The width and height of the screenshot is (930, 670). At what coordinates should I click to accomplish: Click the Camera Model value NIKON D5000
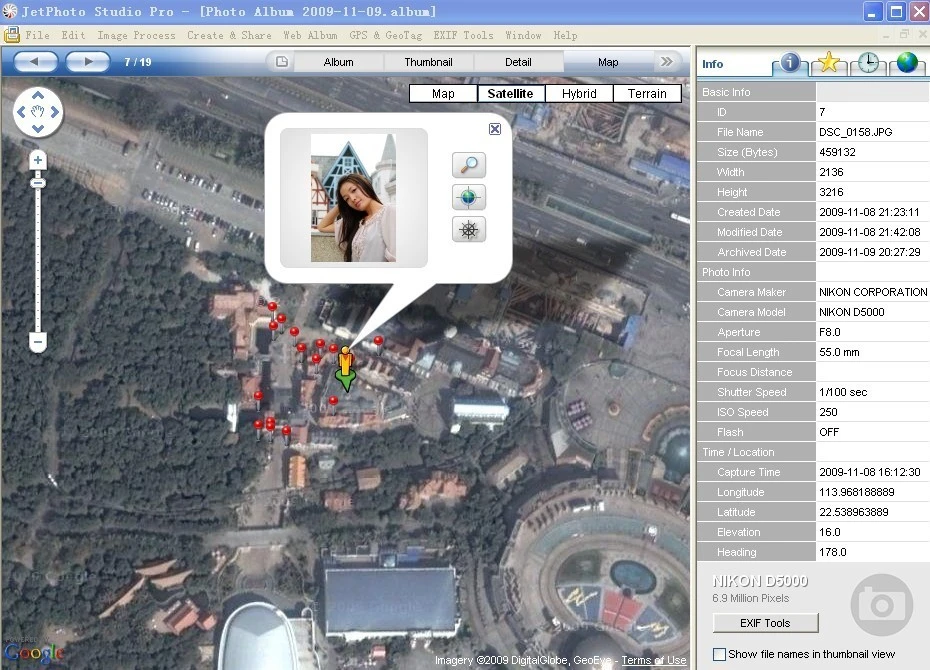tap(851, 312)
